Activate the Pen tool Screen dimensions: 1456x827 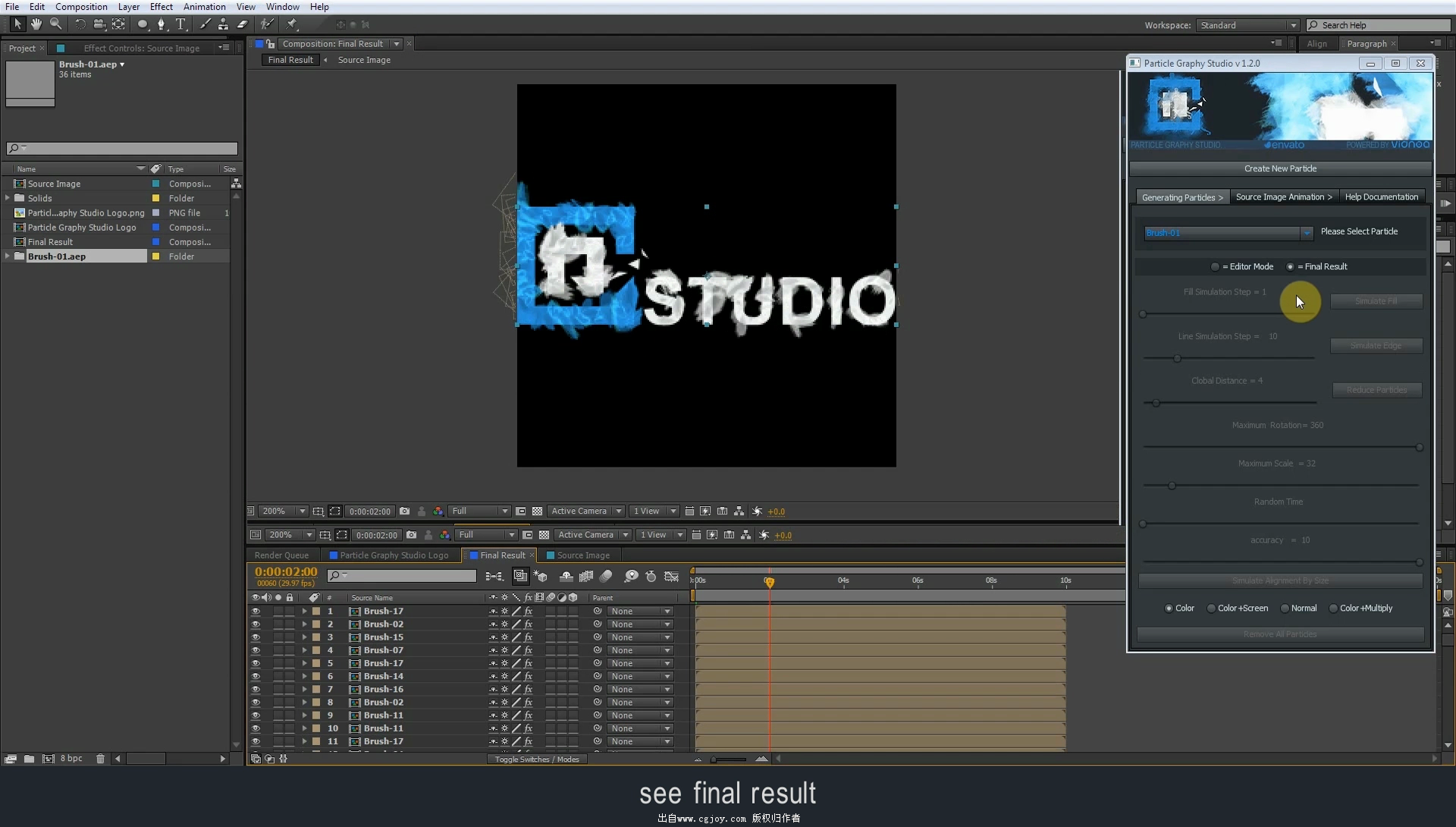point(162,24)
